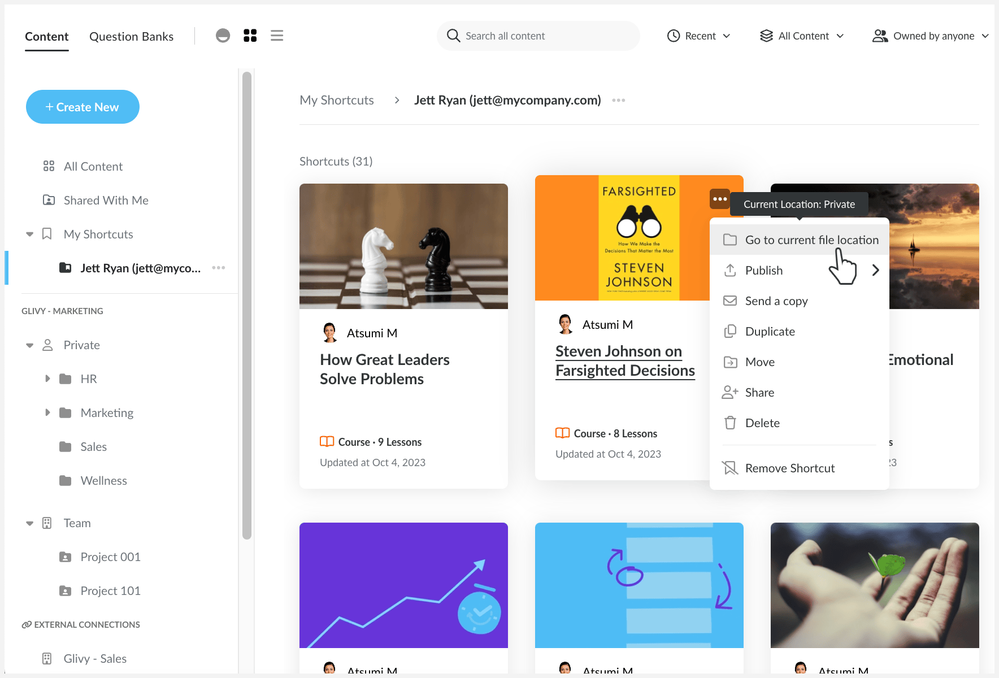
Task: Open the ellipsis menu beside the Jett Ryan breadcrumb
Action: 619,100
